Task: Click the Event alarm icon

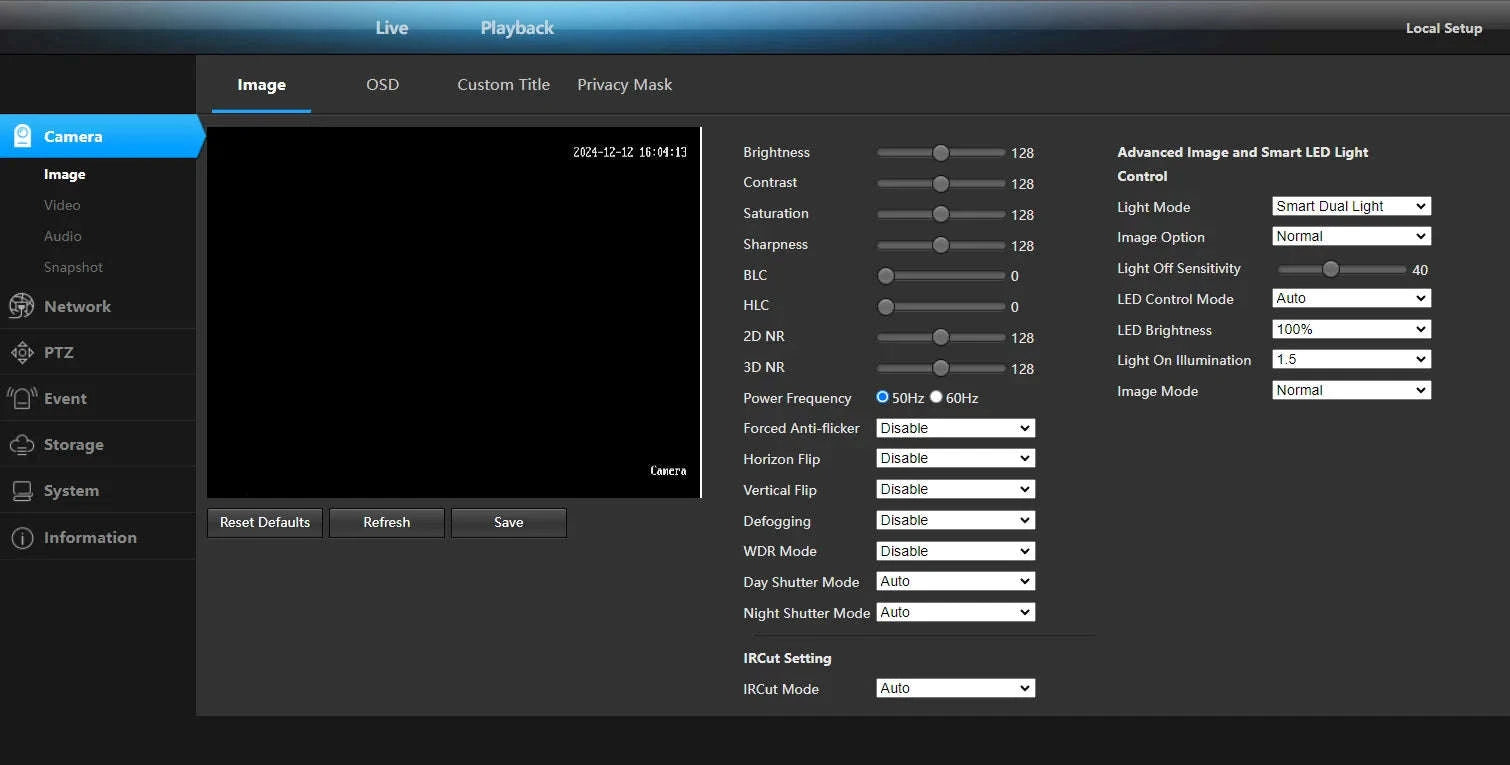Action: tap(20, 398)
